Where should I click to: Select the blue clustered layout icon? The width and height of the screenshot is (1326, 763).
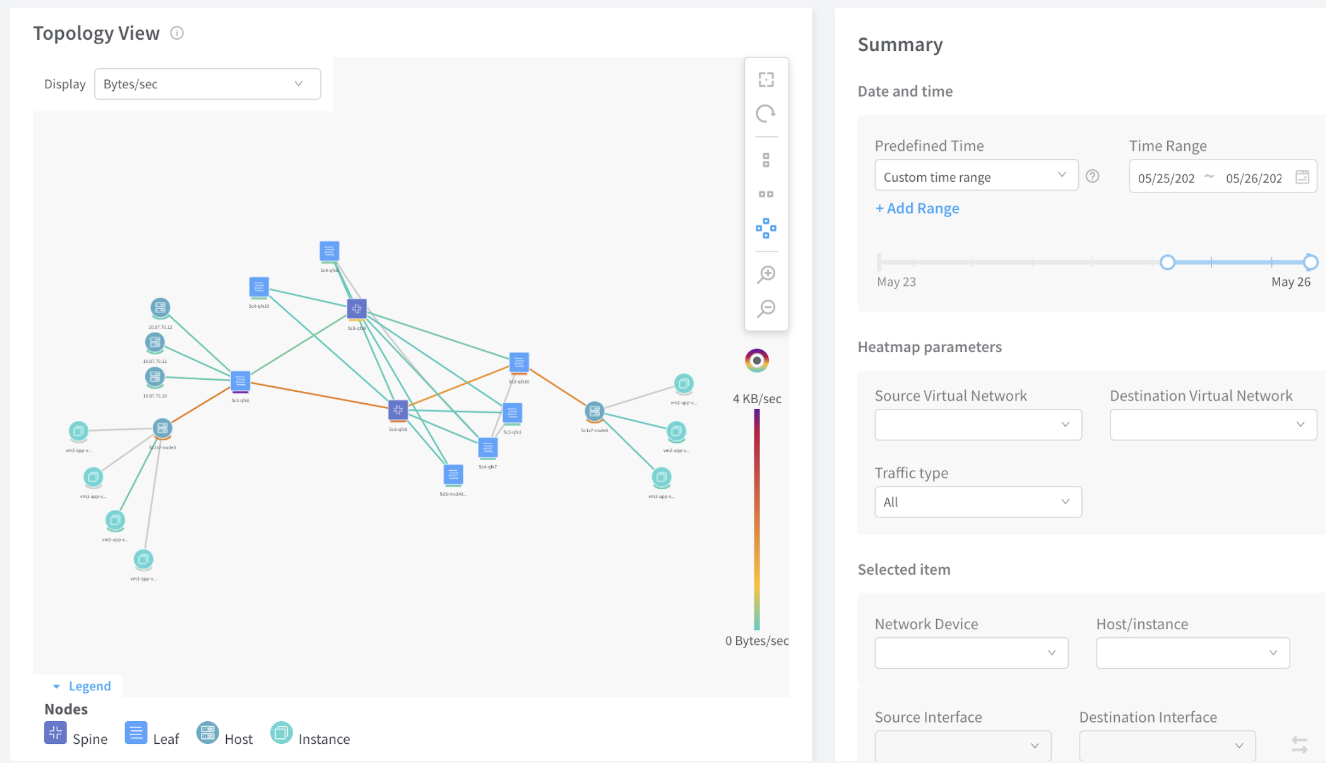click(766, 229)
